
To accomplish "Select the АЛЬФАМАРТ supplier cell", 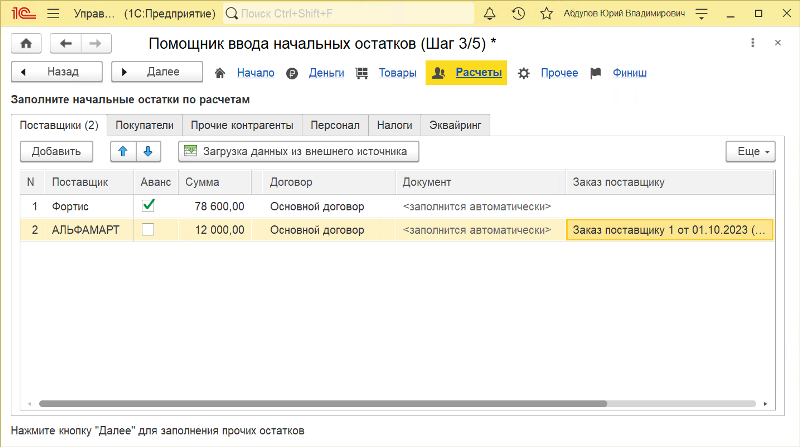I will click(89, 230).
